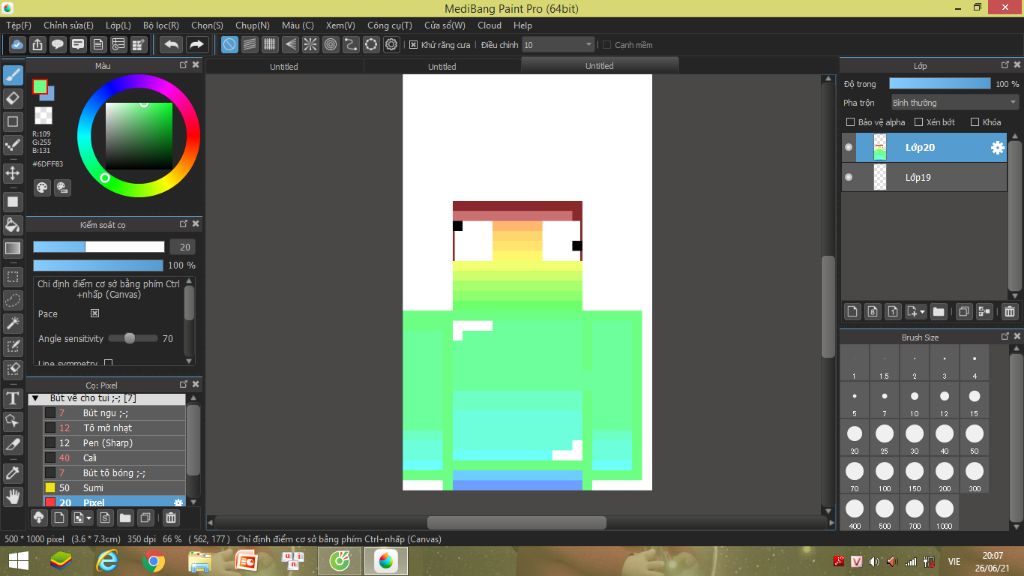Open the Công cụ(T) menu
Screen dimensions: 1024x576
tap(390, 25)
